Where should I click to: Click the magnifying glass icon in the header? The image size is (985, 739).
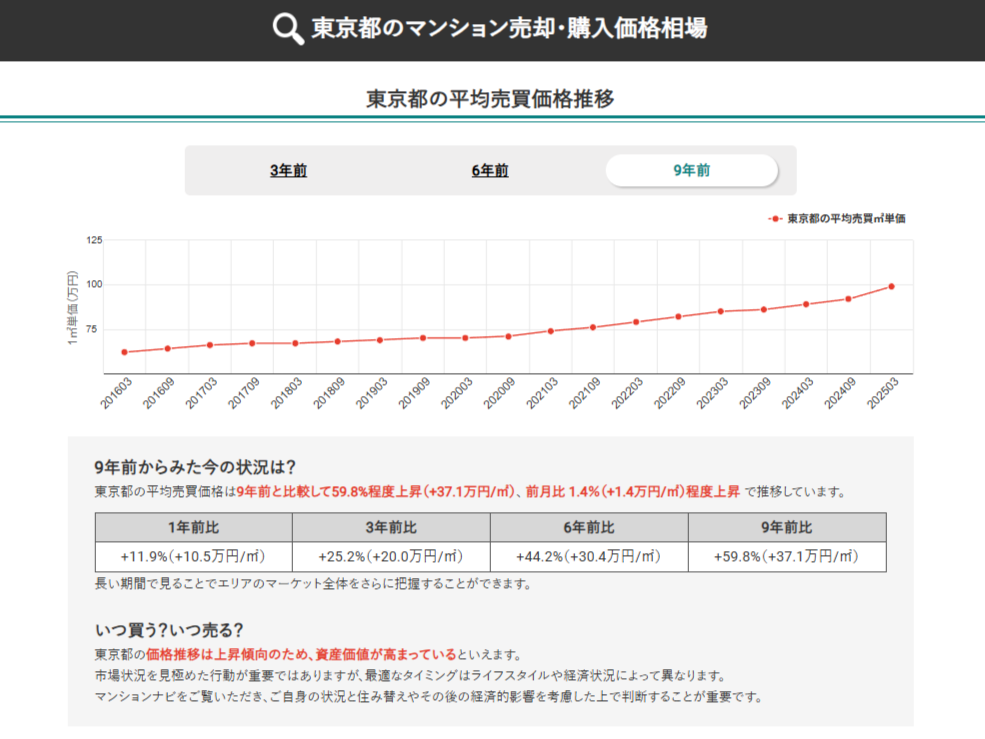[x=288, y=29]
